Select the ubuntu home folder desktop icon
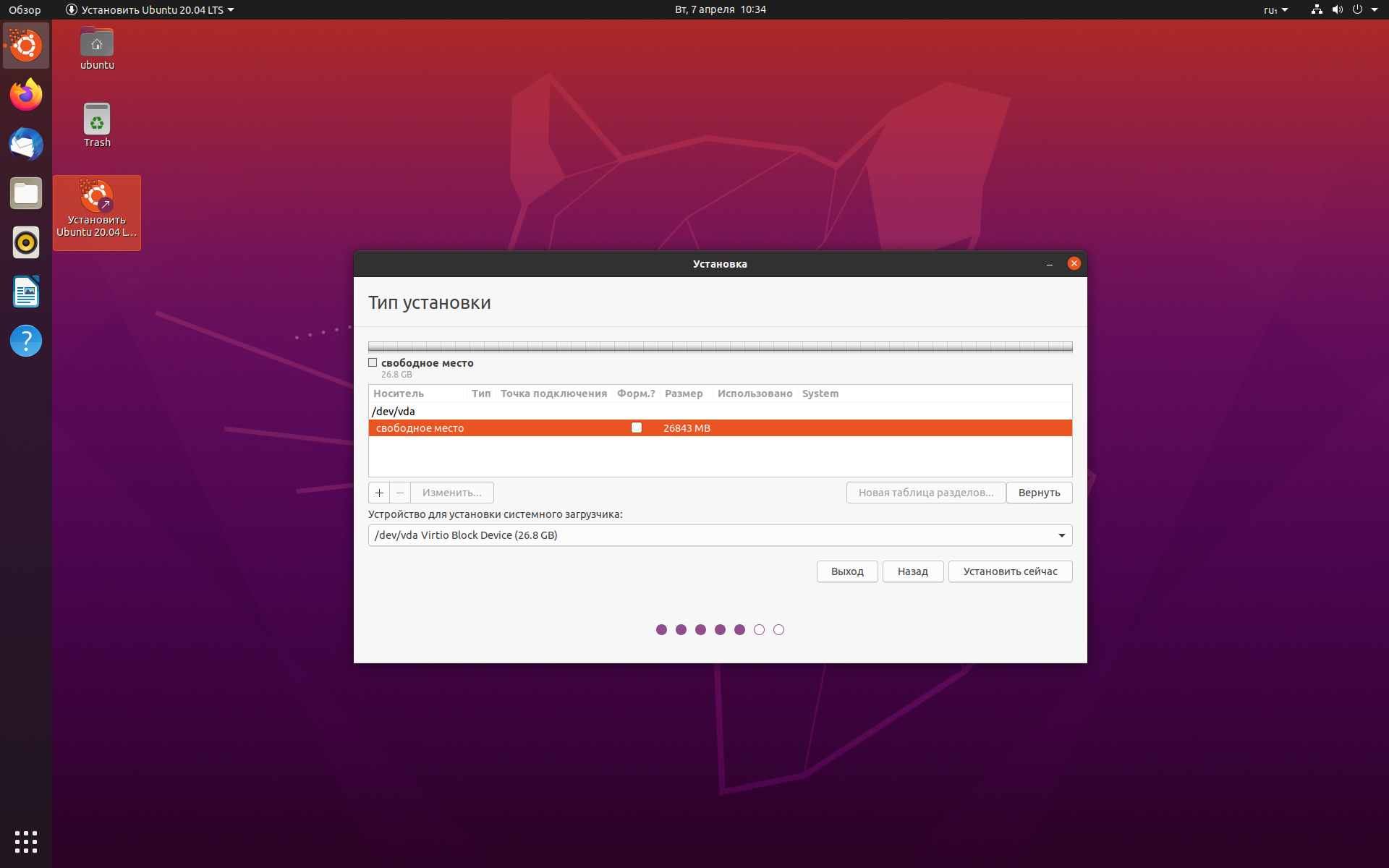The width and height of the screenshot is (1389, 868). 97,49
